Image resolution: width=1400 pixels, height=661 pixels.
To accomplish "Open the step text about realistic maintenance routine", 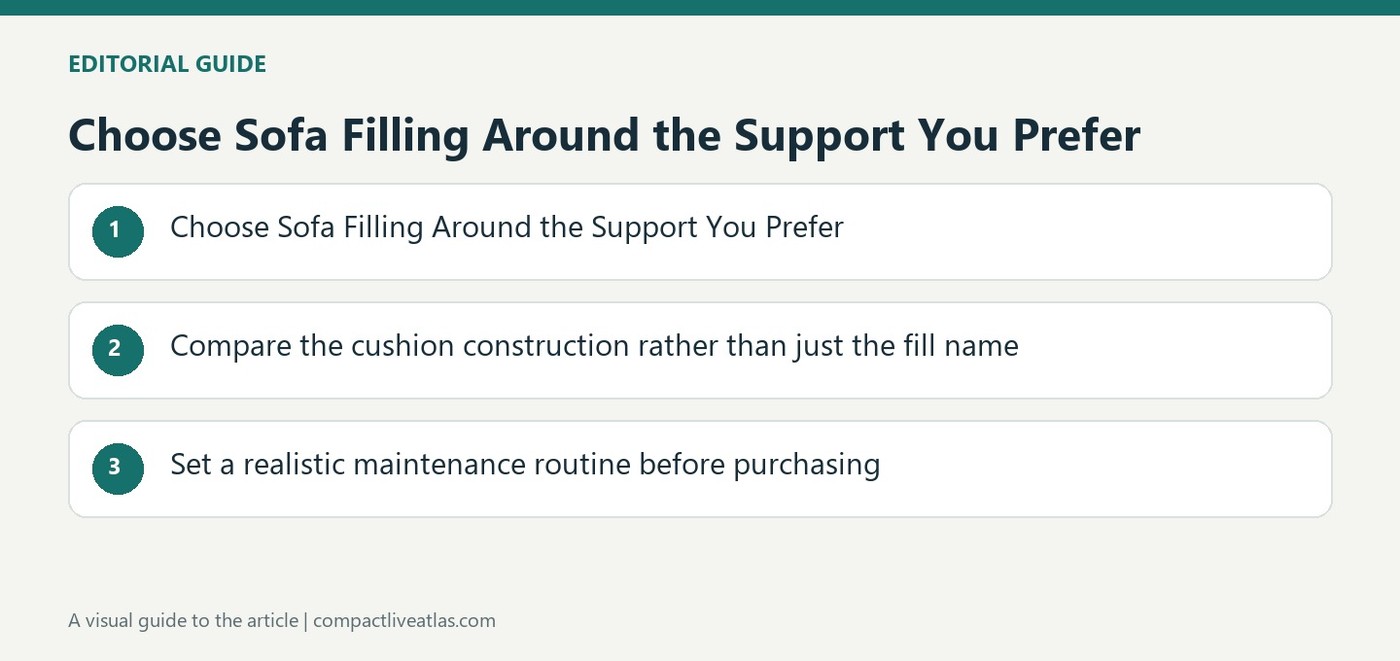I will point(525,465).
